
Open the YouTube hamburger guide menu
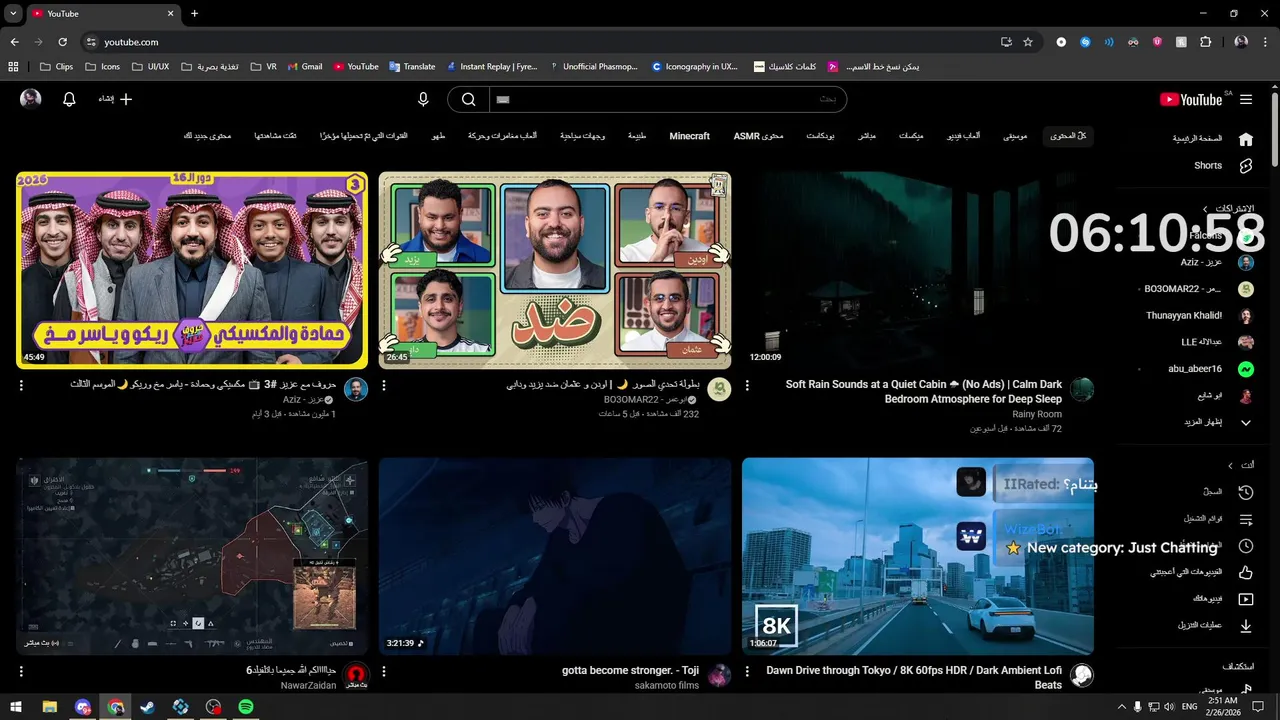[1246, 99]
